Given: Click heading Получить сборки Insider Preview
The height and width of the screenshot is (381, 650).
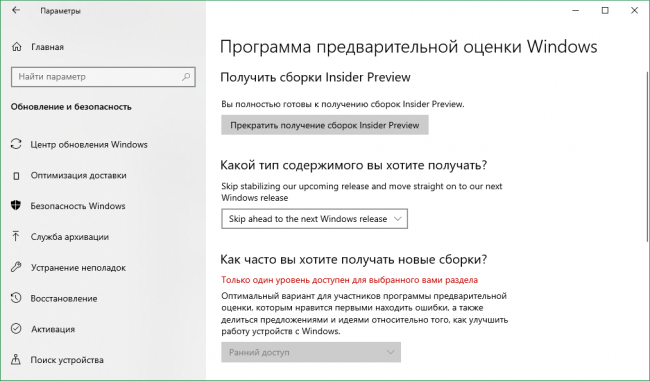Looking at the screenshot, I should click(x=315, y=77).
